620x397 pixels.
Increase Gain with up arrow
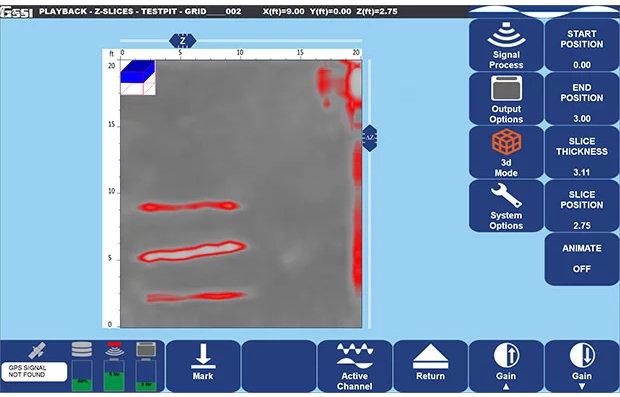click(x=506, y=367)
